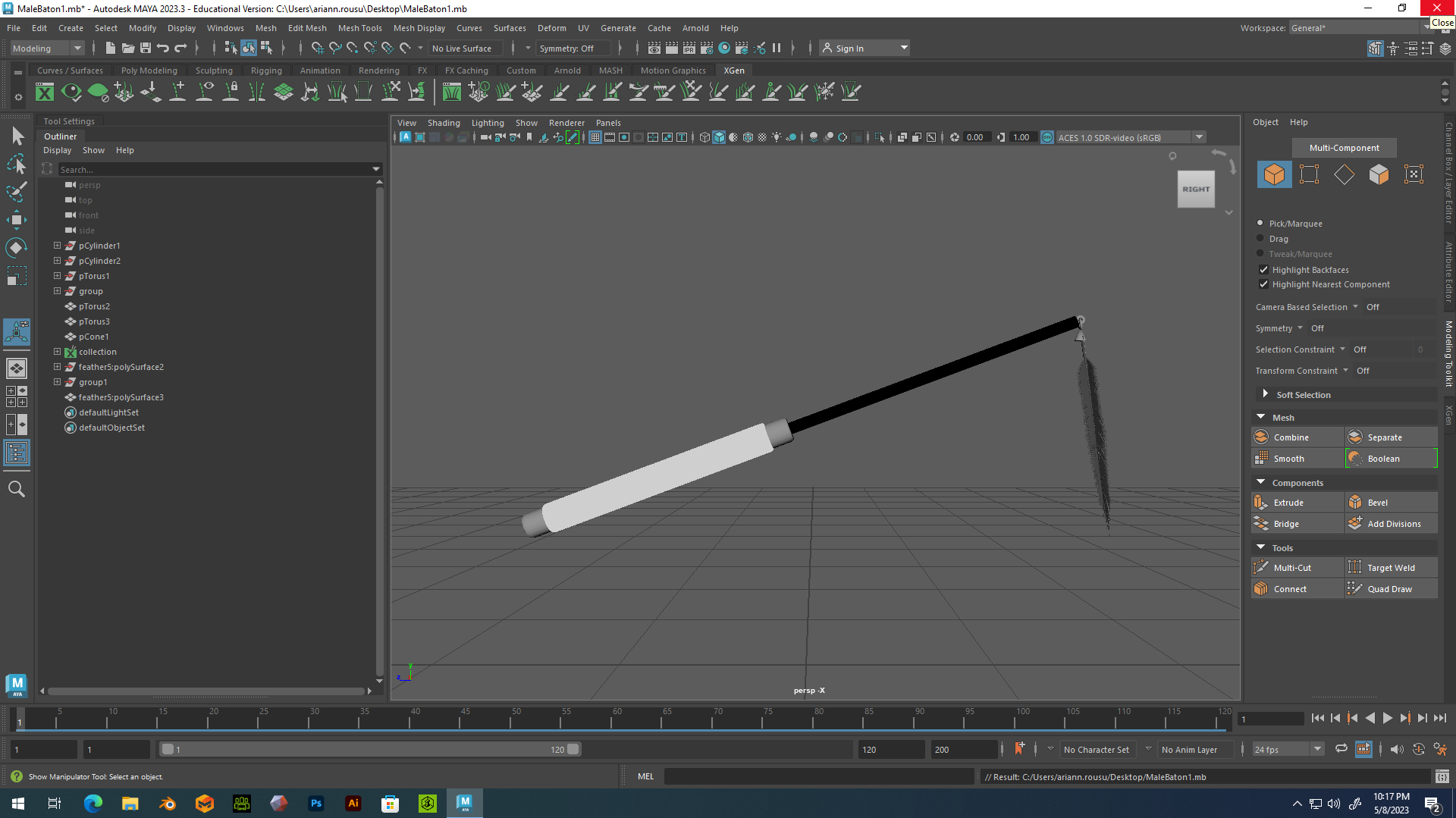Click the Sign In button
The width and height of the screenshot is (1456, 818).
coord(849,49)
